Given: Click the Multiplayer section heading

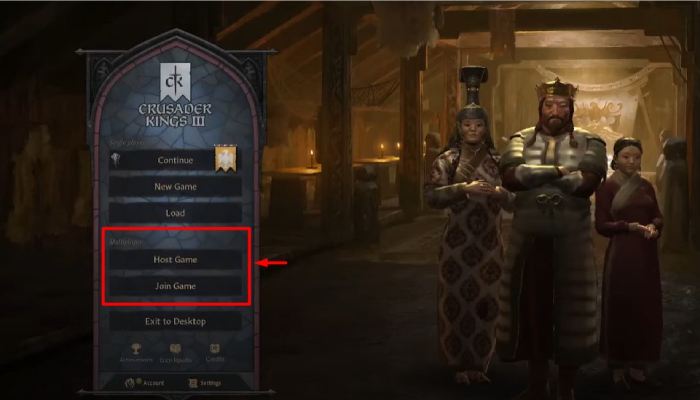Looking at the screenshot, I should click(x=126, y=242).
